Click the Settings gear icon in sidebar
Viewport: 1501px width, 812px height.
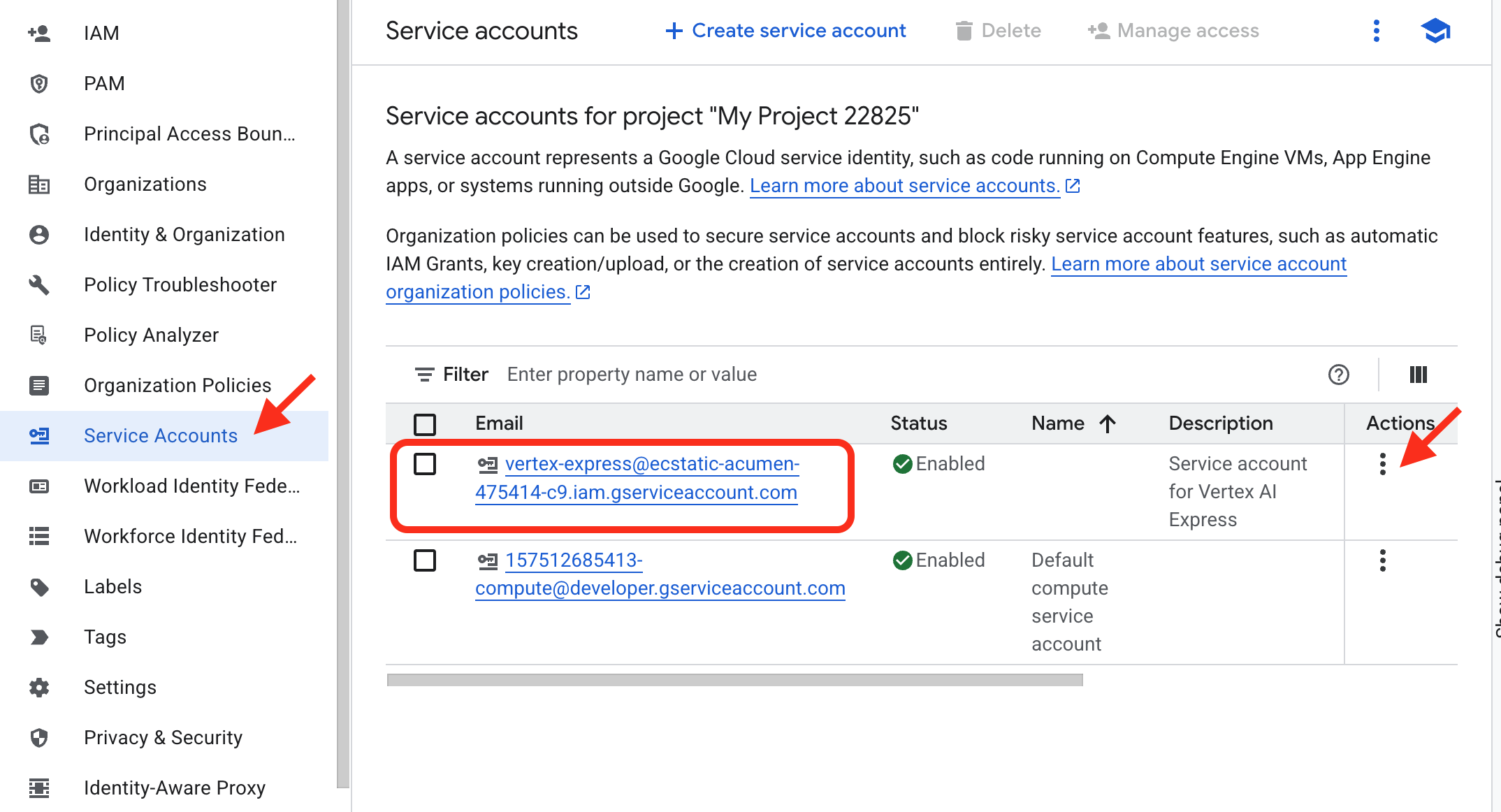pos(39,687)
